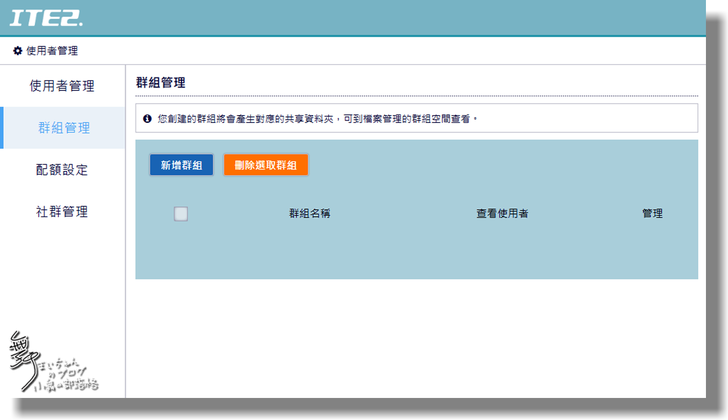Click the ITE2 logo in header
This screenshot has width=728, height=420.
click(x=46, y=18)
